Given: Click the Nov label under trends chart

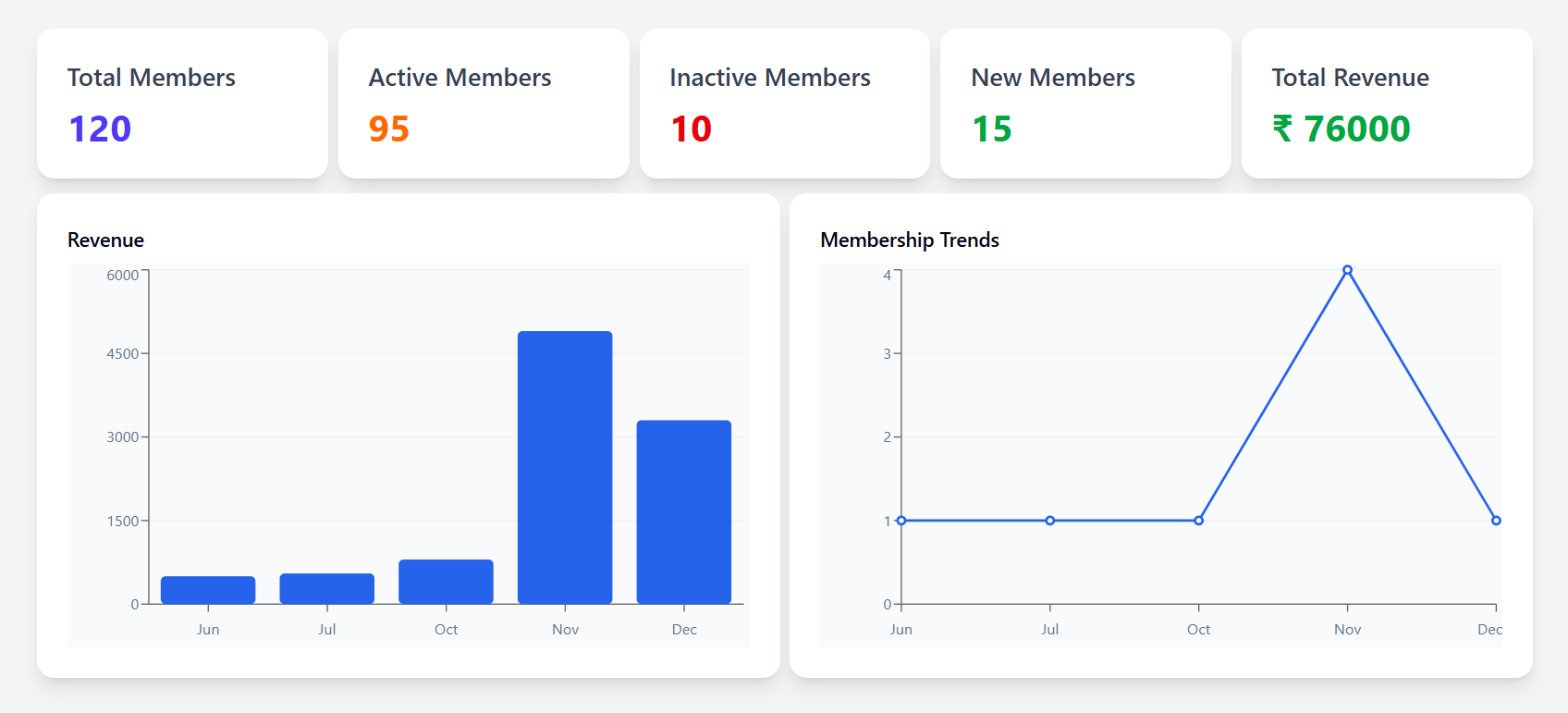Looking at the screenshot, I should point(1348,630).
